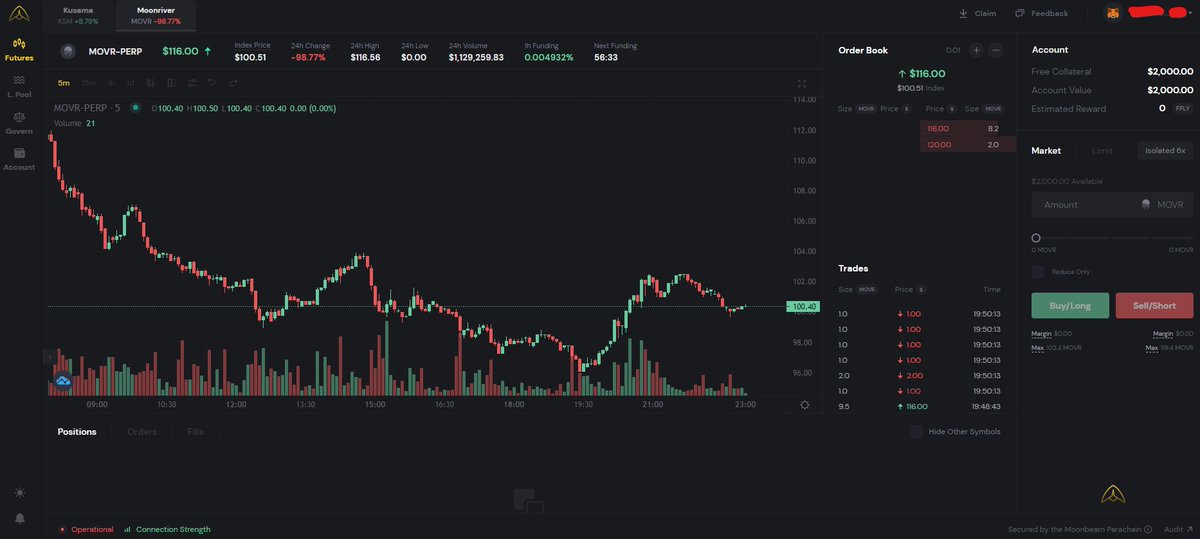Select the 1d chart interval
Screen dimensions: 1200x539
point(130,83)
